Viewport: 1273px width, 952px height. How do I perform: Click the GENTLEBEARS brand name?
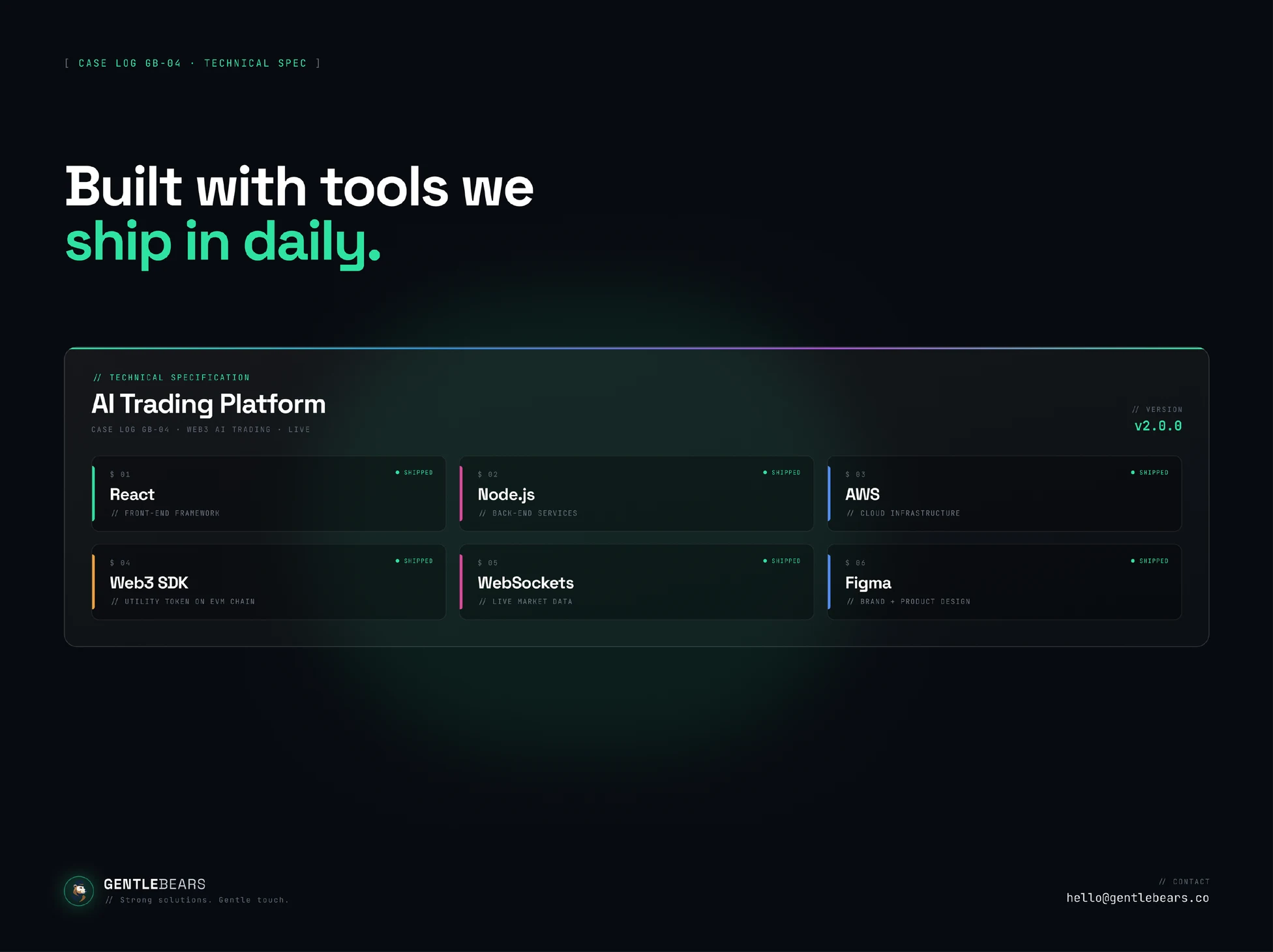[x=155, y=884]
